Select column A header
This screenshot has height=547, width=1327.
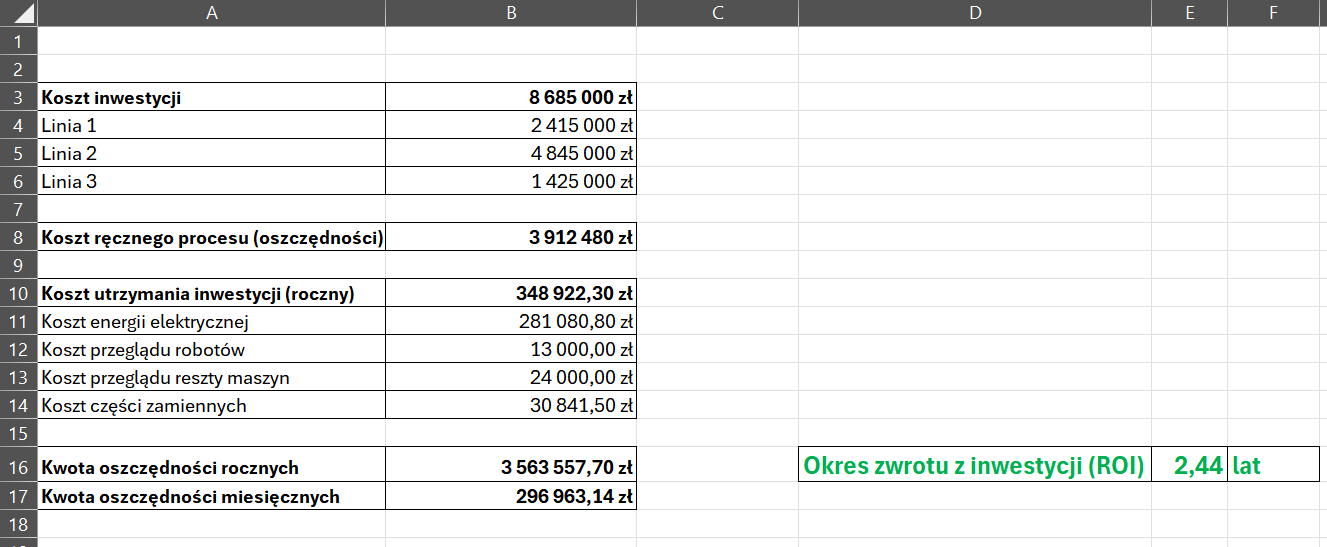pos(211,13)
